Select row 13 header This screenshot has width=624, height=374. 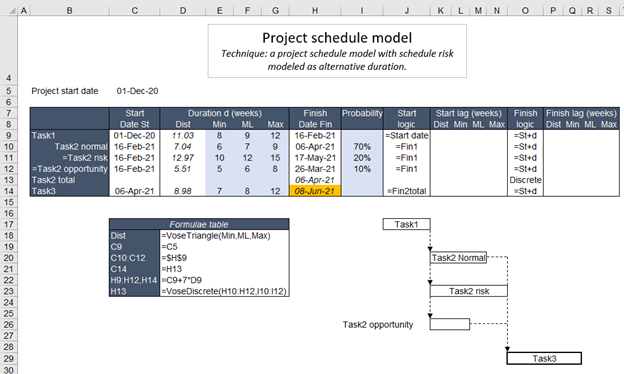[8, 180]
